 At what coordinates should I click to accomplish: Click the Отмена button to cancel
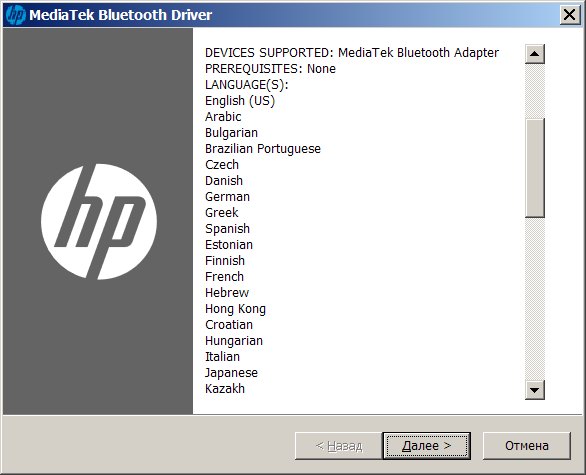[x=527, y=445]
